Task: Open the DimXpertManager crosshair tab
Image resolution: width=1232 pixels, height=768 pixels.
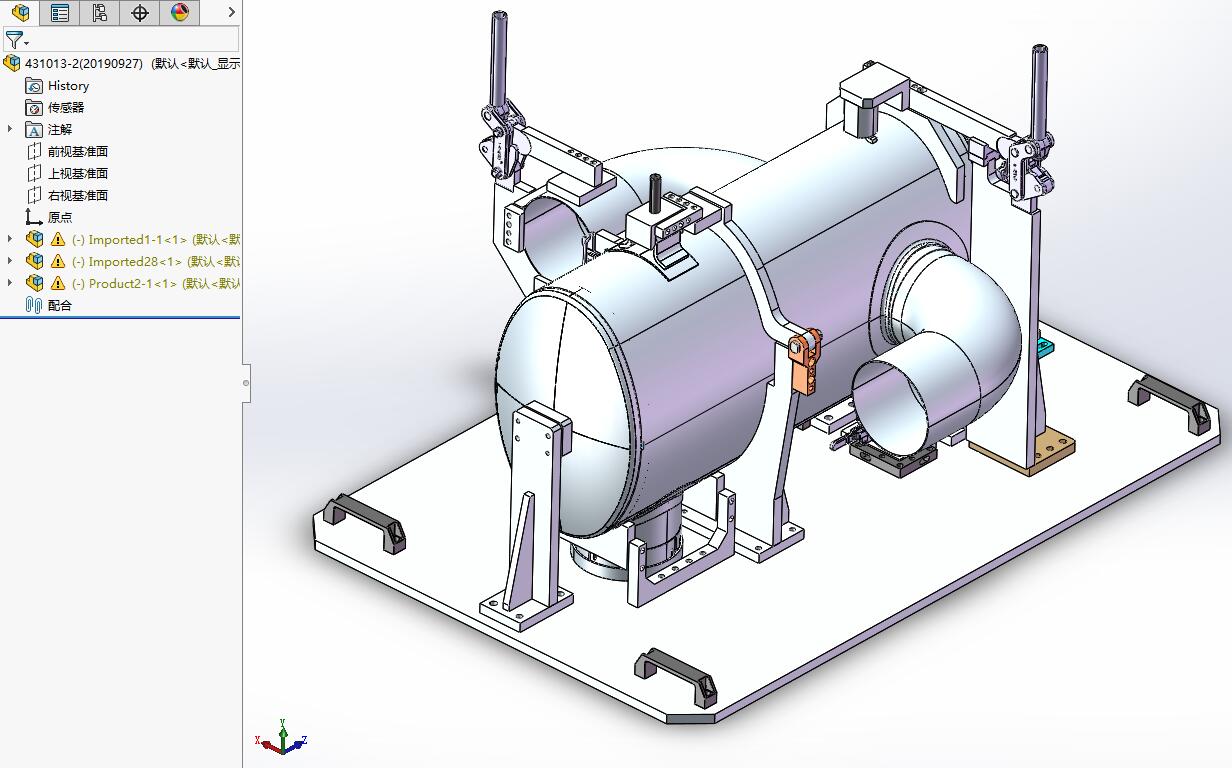Action: click(140, 13)
